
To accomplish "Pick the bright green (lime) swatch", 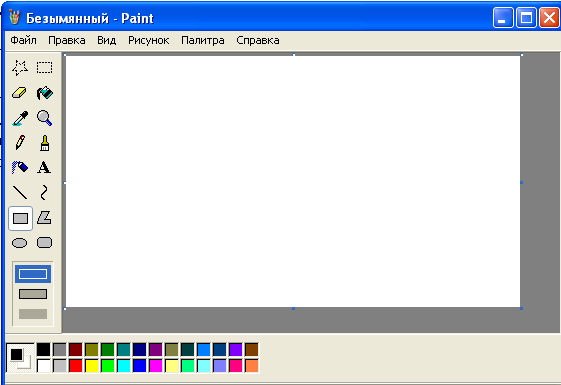I will pyautogui.click(x=108, y=366).
